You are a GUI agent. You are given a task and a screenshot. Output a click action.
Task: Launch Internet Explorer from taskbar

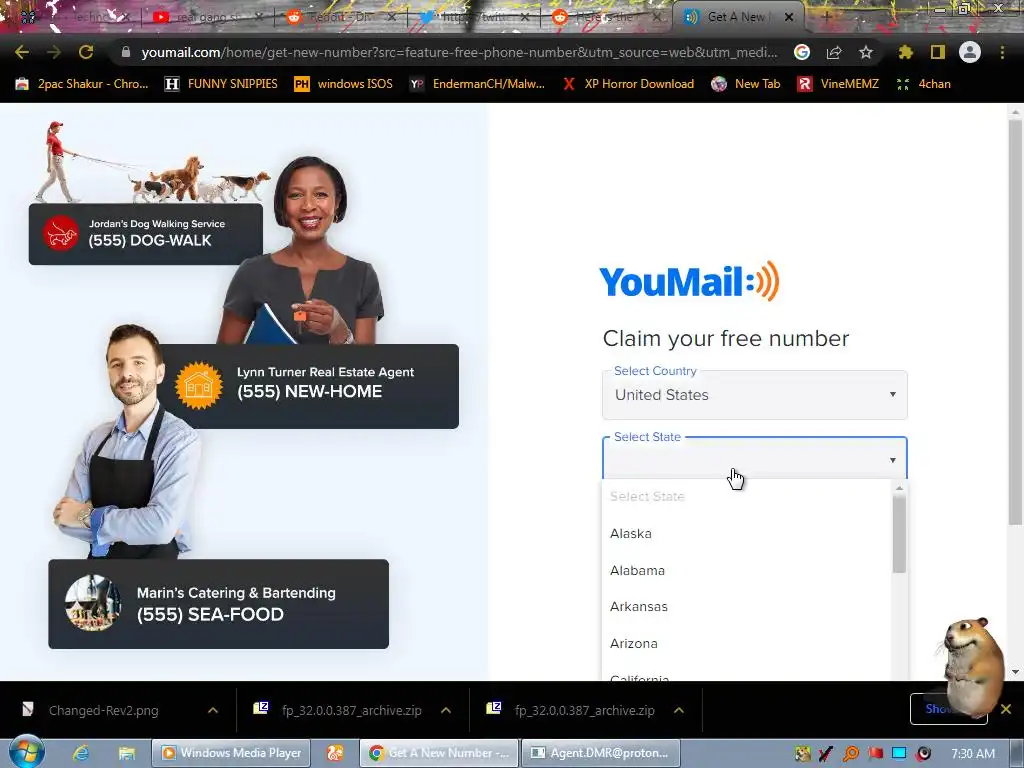pyautogui.click(x=81, y=753)
